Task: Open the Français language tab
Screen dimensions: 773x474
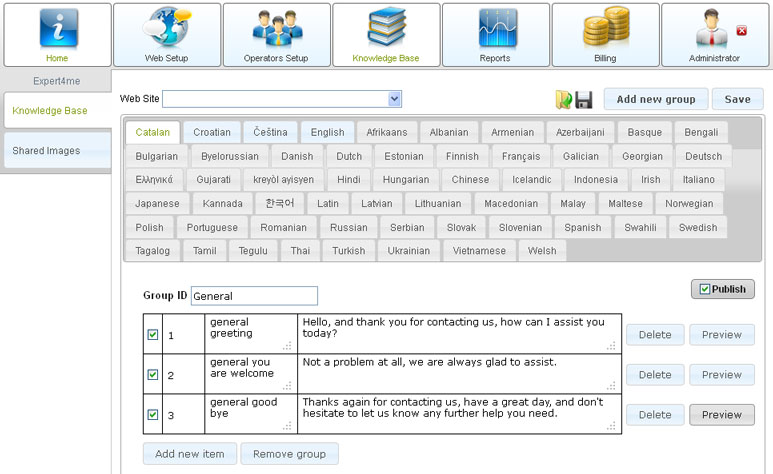Action: click(x=521, y=156)
